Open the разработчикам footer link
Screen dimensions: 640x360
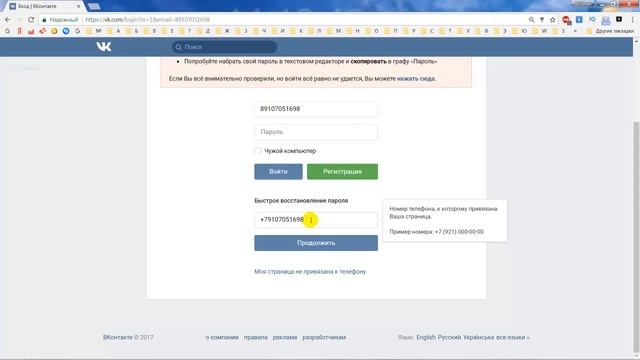pos(324,337)
